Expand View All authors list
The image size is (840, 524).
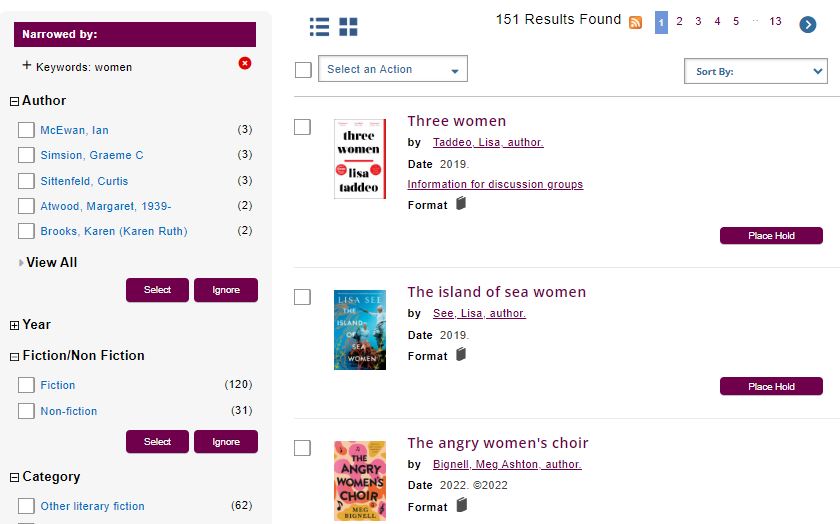point(50,262)
